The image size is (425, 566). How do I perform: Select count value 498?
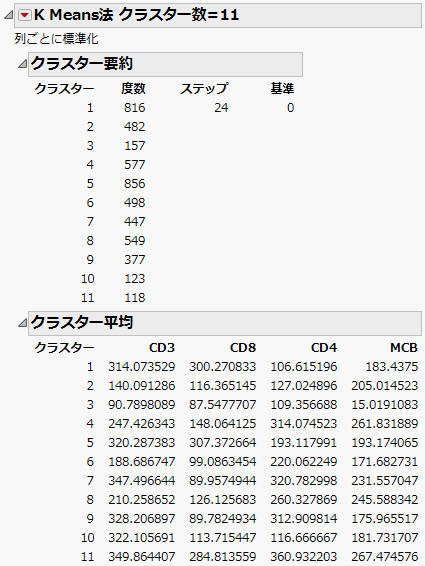coord(135,203)
